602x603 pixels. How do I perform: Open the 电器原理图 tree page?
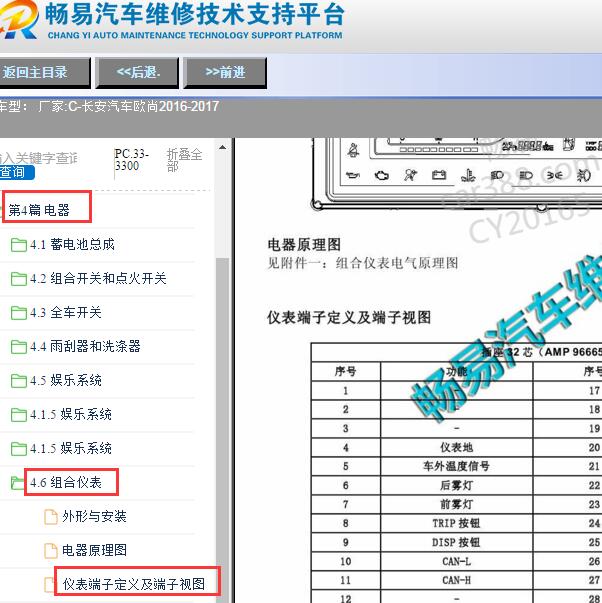[94, 550]
